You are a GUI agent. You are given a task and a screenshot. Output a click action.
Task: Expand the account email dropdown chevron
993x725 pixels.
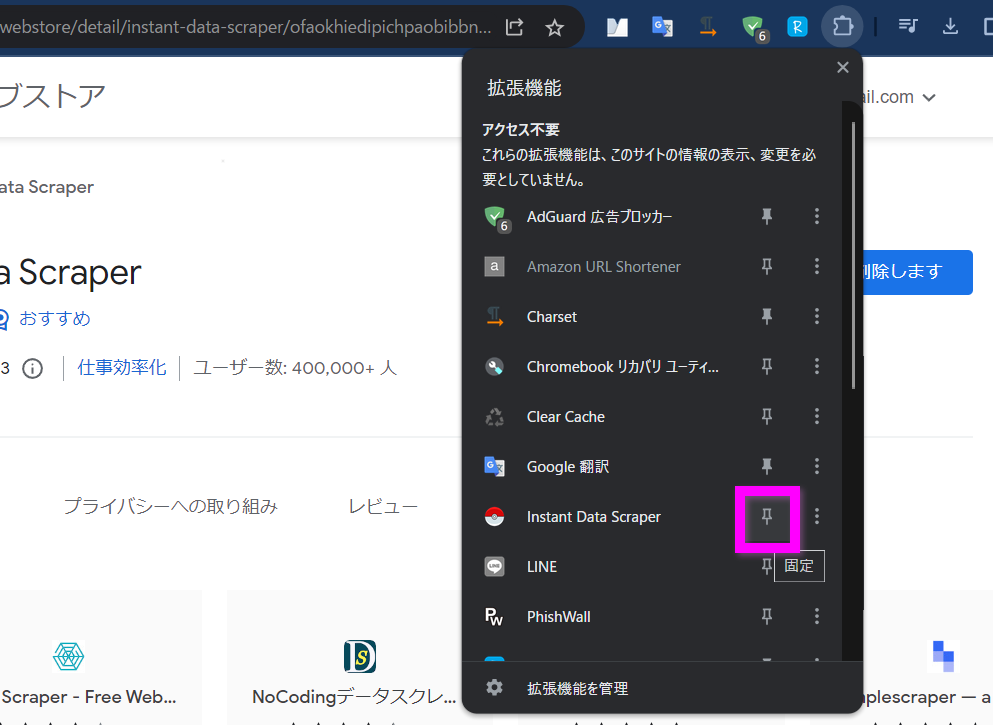tap(929, 98)
